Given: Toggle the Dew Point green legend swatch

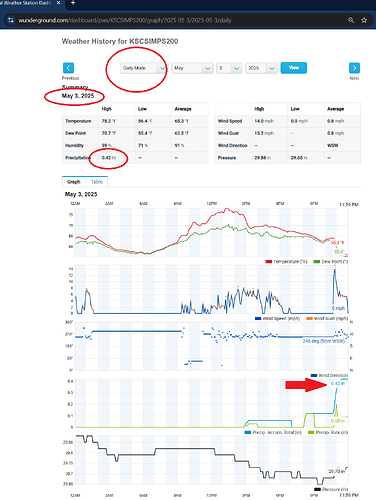Looking at the screenshot, I should pyautogui.click(x=317, y=262).
